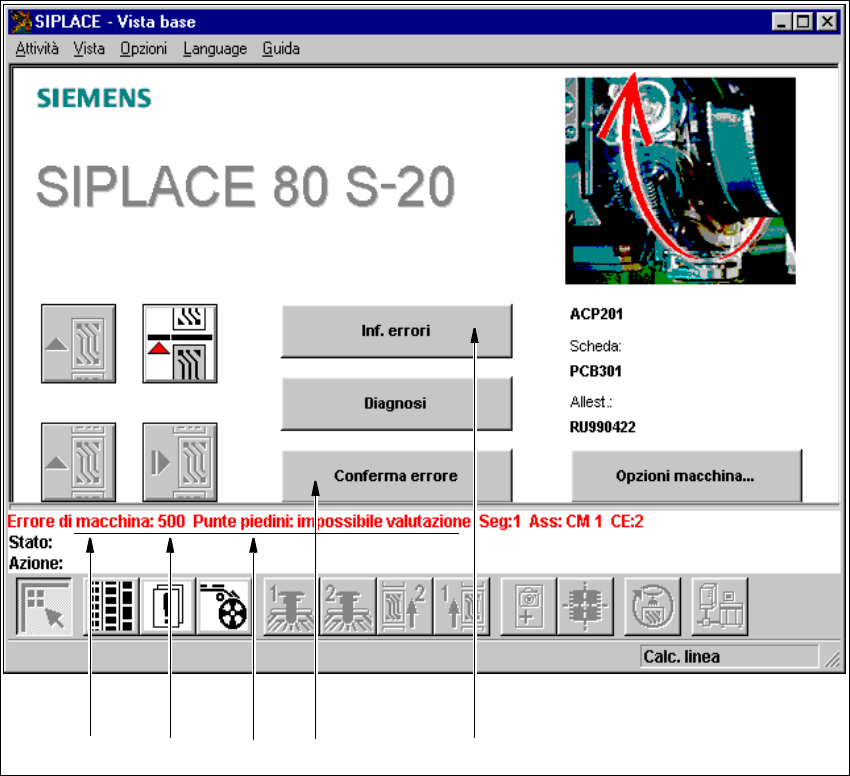Minimize the SIPLACE window
Image resolution: width=850 pixels, height=776 pixels.
pyautogui.click(x=781, y=22)
